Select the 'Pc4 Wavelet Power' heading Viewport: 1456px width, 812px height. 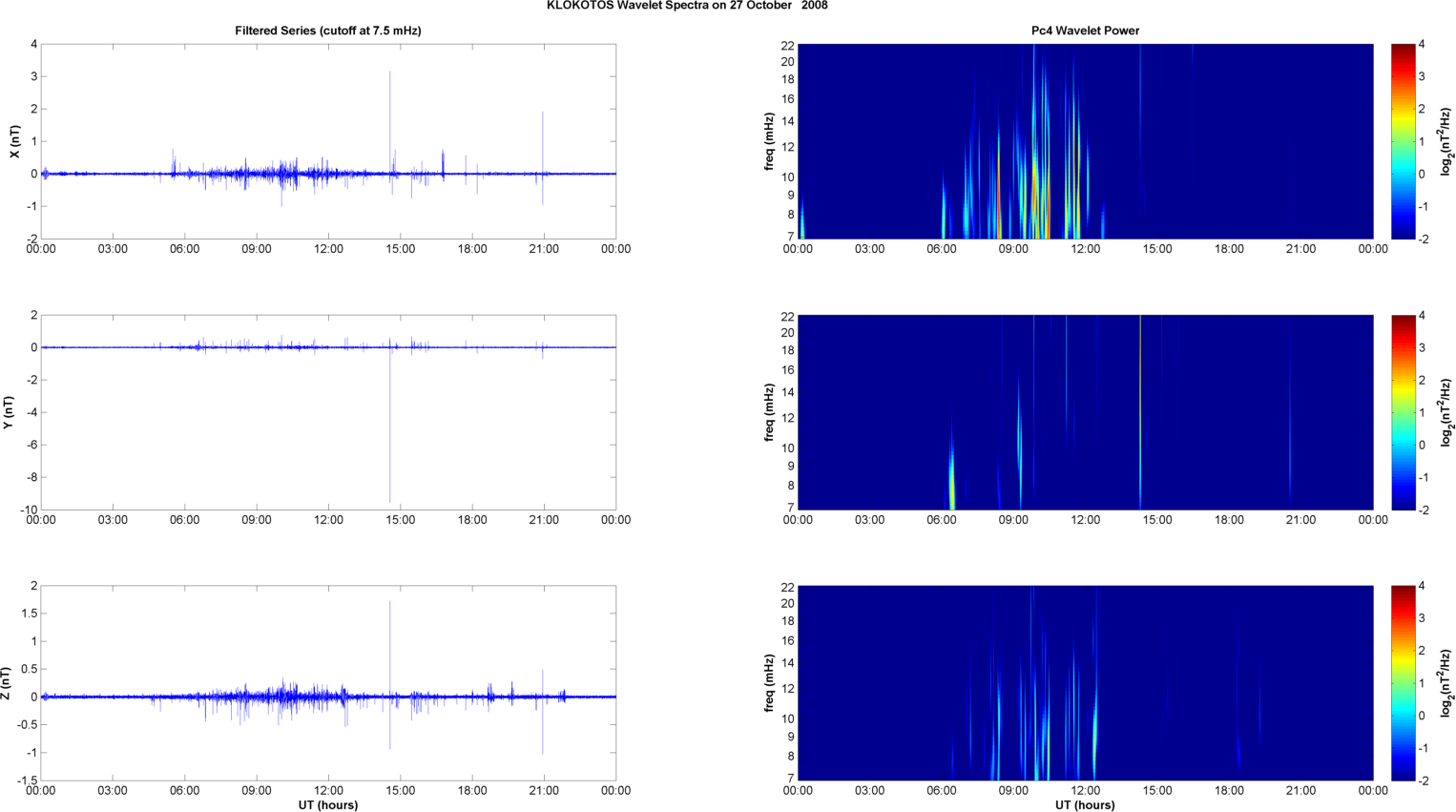coord(1085,31)
